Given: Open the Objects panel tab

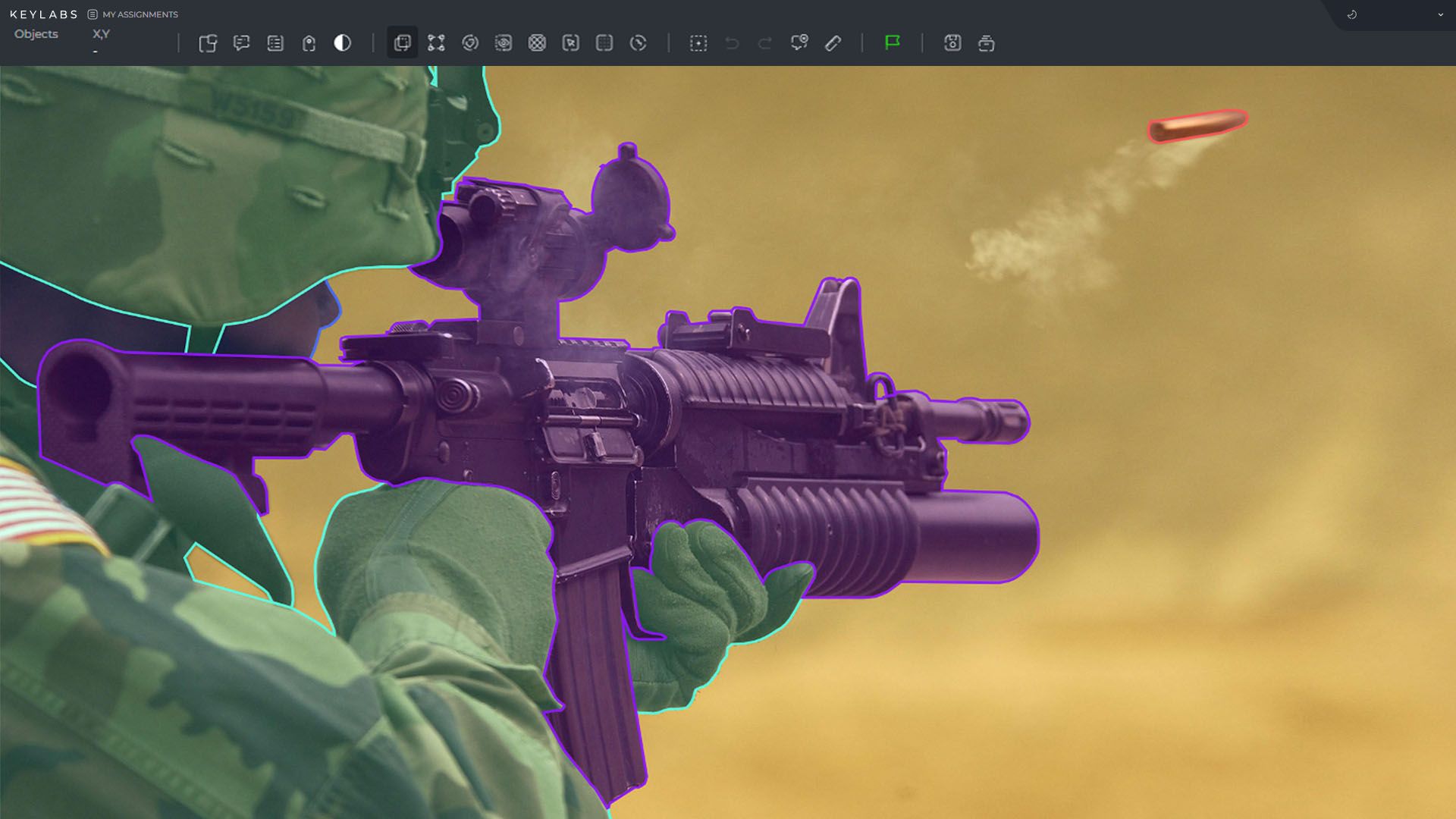Looking at the screenshot, I should 36,34.
